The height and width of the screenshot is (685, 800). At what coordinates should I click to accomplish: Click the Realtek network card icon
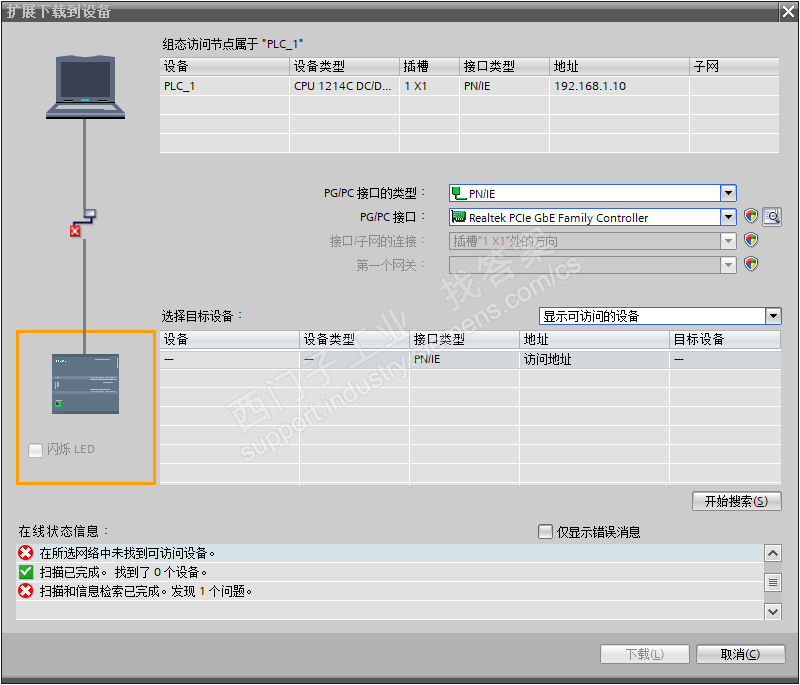(x=459, y=217)
